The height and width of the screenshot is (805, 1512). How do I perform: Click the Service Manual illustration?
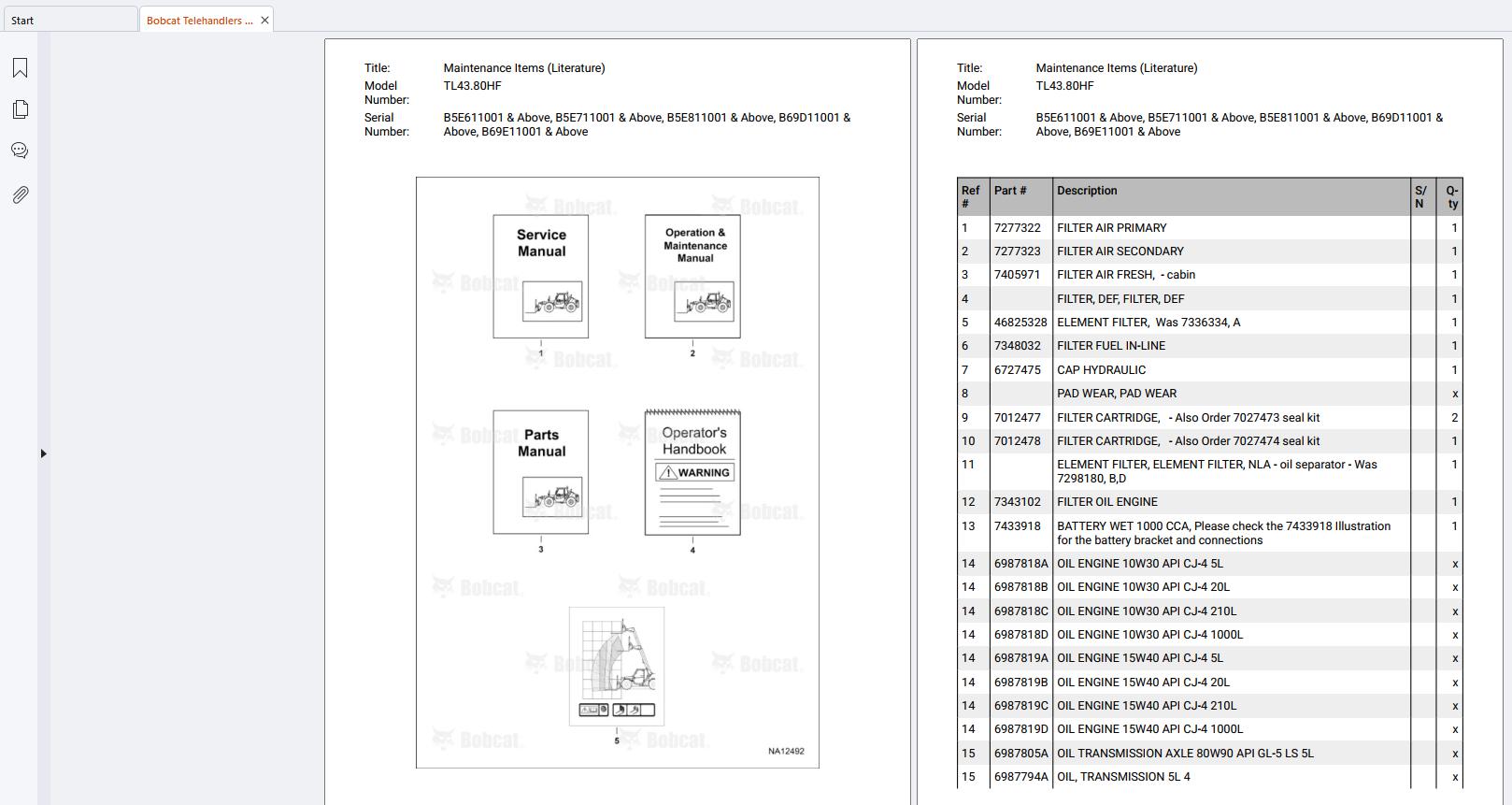click(541, 277)
